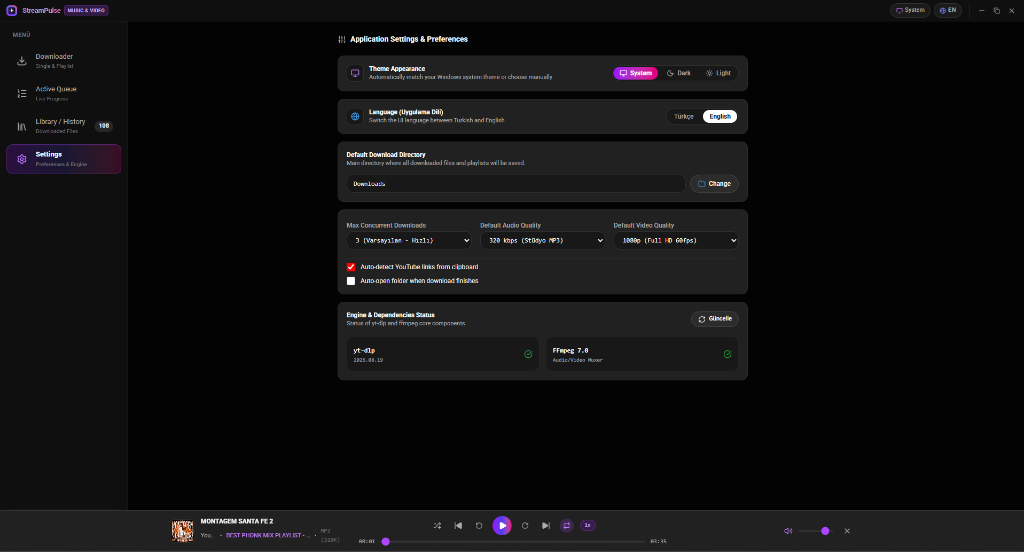Shuffle the playlist with the shuffle icon
This screenshot has width=1024, height=552.
(437, 525)
